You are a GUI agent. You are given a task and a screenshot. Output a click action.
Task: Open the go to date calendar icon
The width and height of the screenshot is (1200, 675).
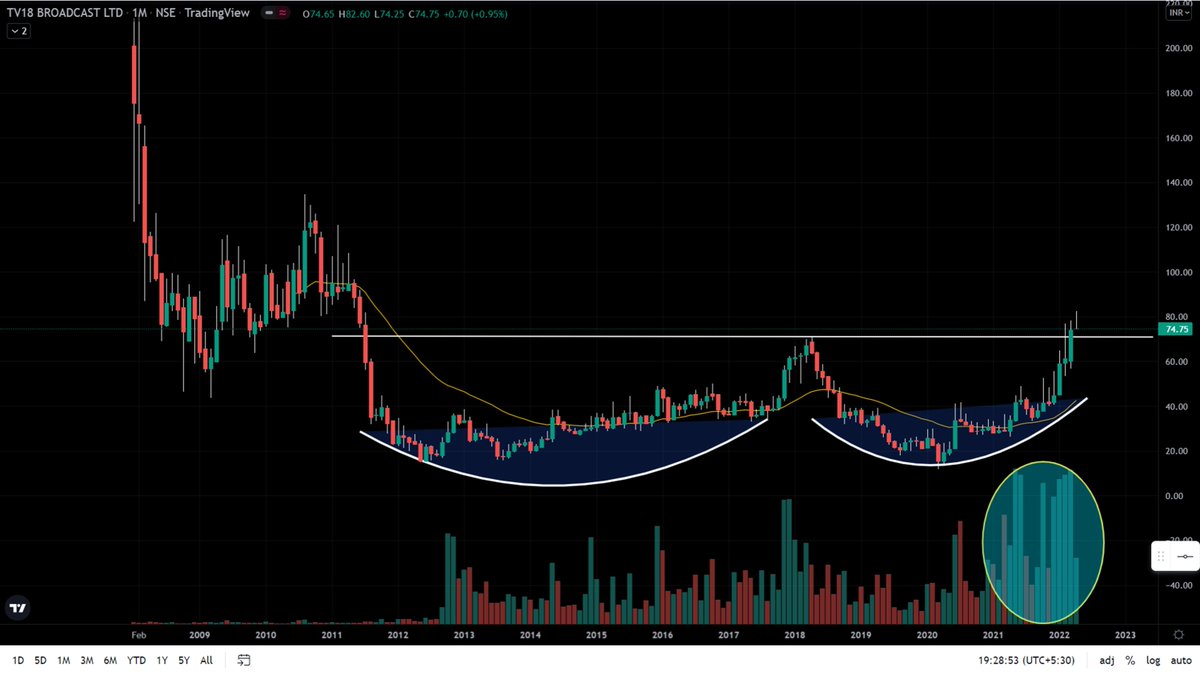point(244,660)
